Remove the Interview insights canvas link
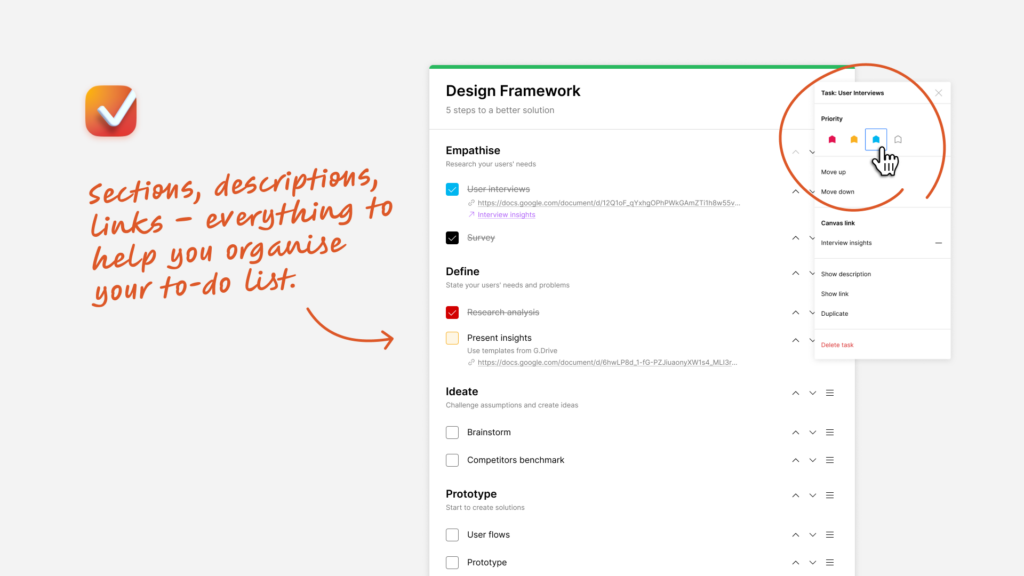 tap(938, 243)
